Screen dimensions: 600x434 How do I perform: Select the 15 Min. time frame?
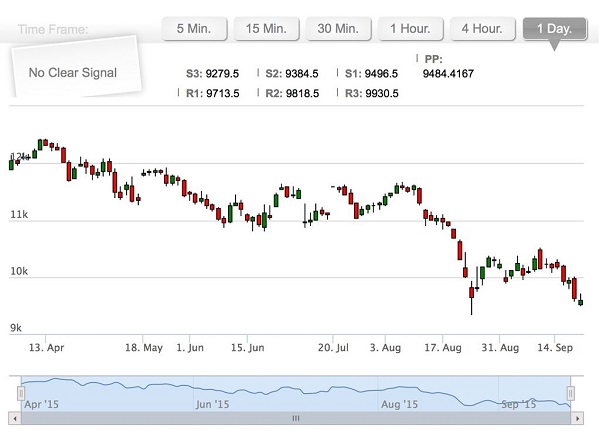click(266, 29)
